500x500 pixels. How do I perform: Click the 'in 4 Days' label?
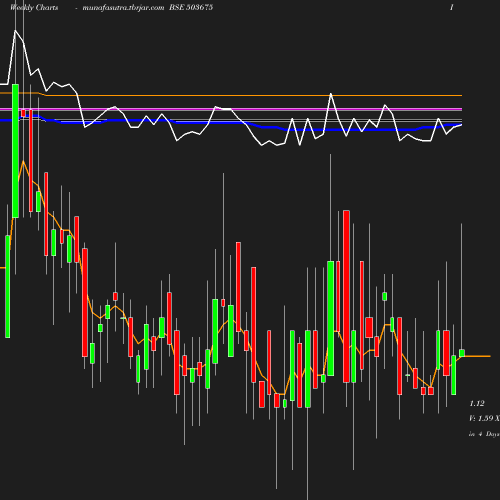(484, 434)
